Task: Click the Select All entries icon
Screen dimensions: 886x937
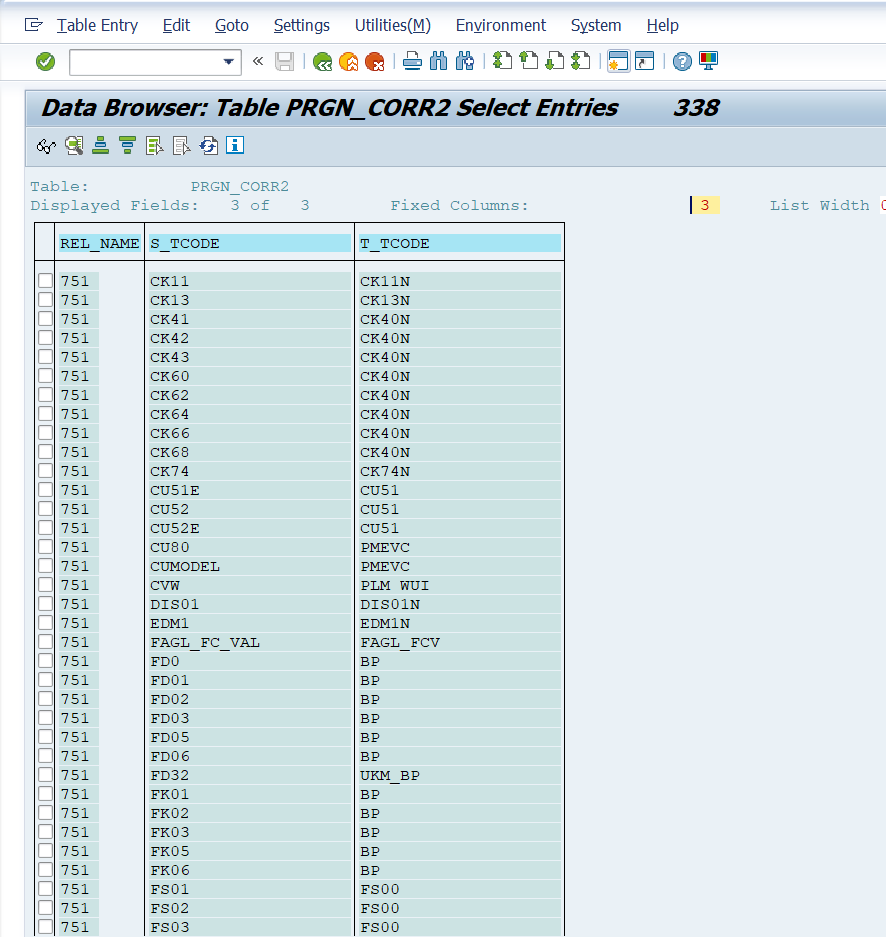Action: click(154, 145)
